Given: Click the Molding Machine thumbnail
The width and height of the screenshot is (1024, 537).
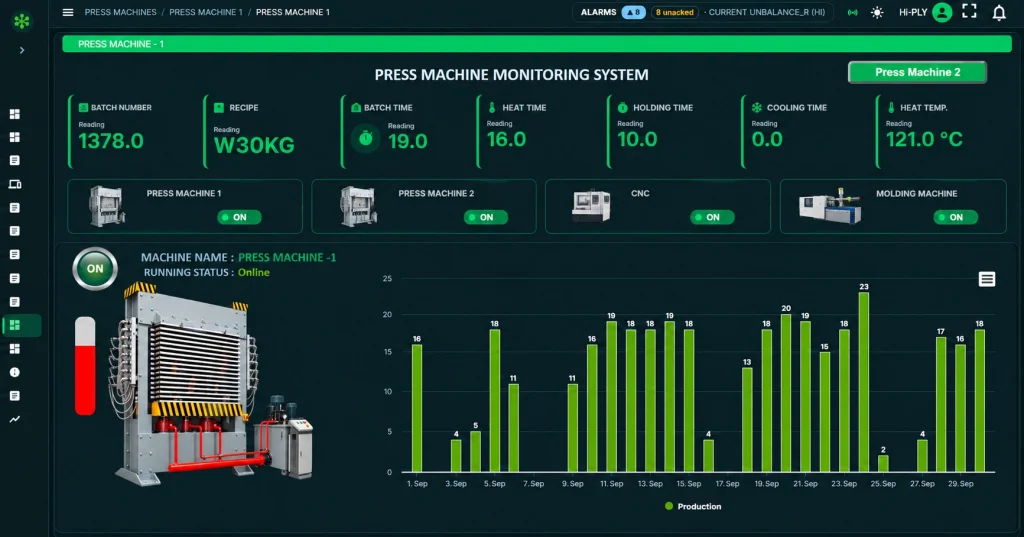Looking at the screenshot, I should pos(831,206).
